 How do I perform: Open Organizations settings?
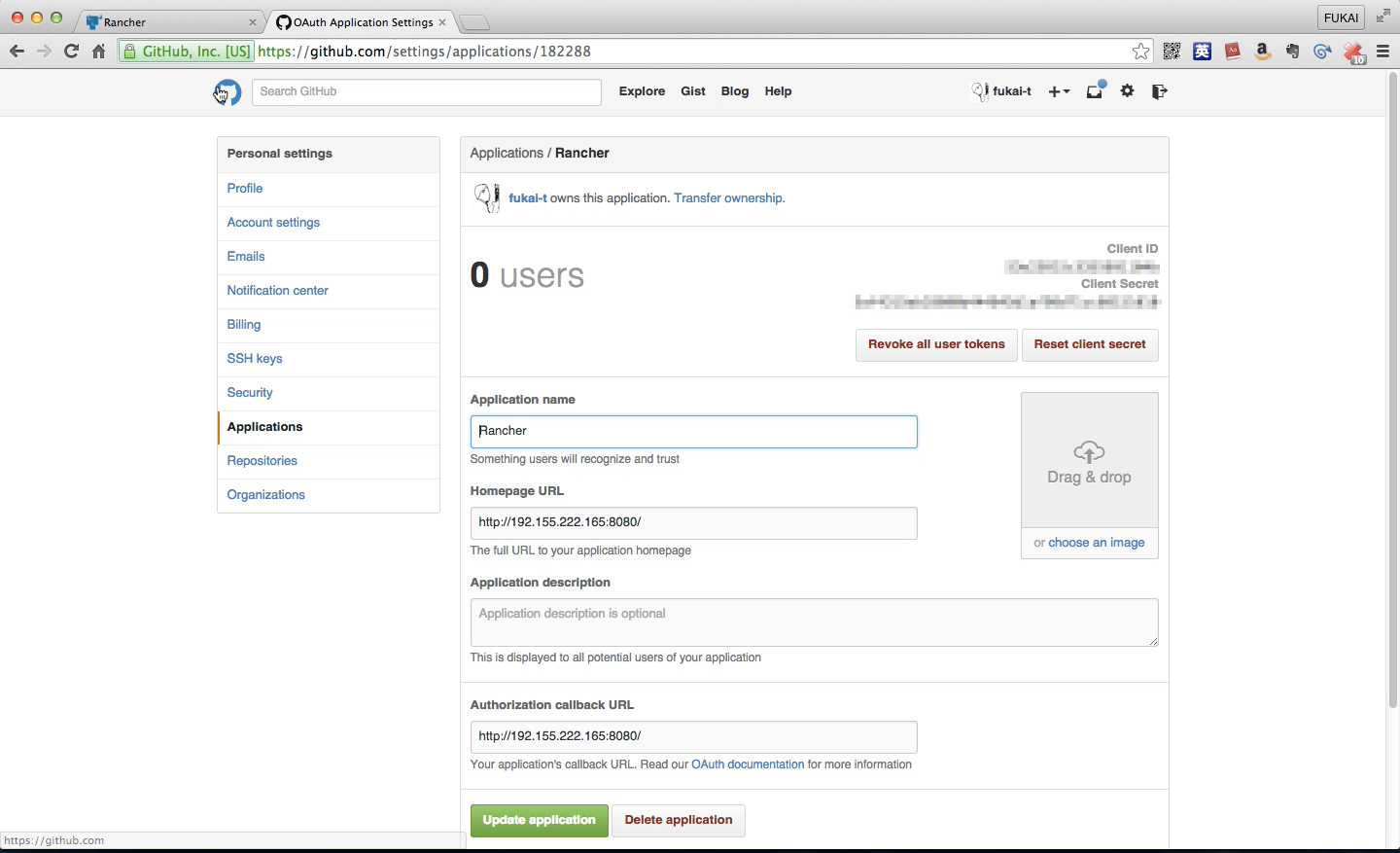tap(329, 495)
